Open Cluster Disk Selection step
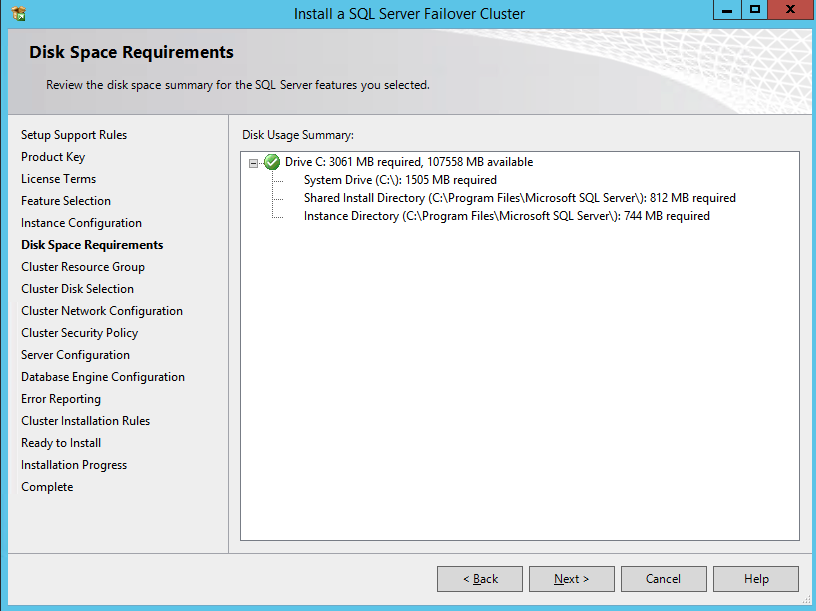816x611 pixels. point(77,289)
